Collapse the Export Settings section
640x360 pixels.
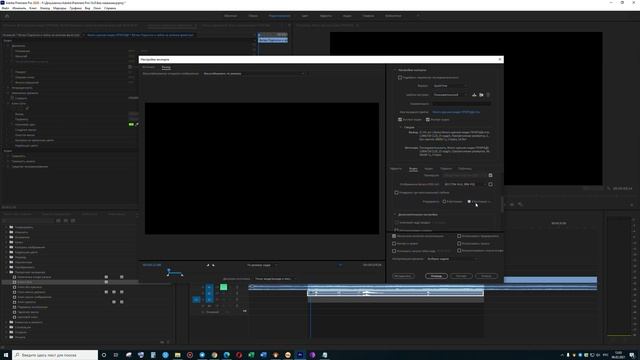(395, 70)
